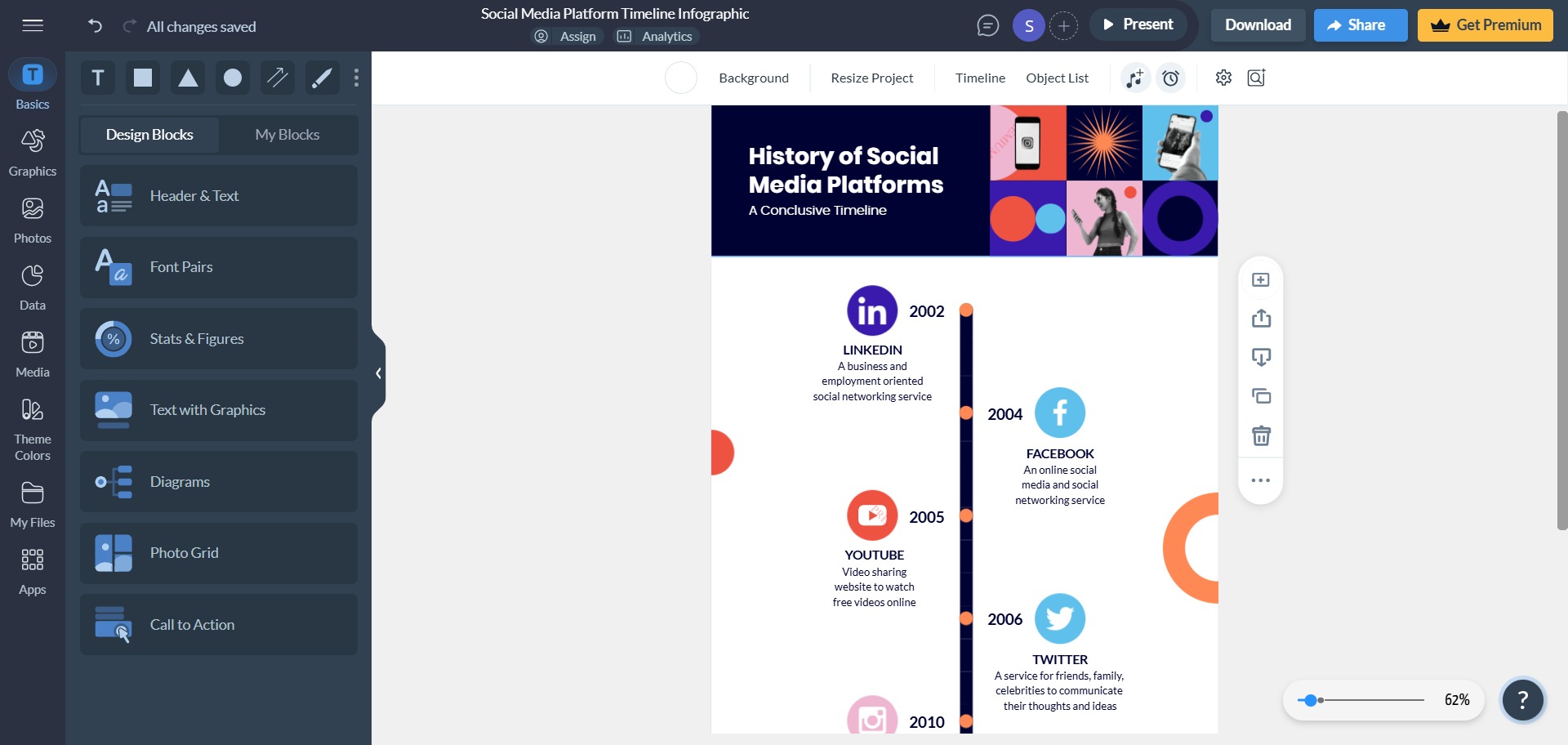Redo the last change
The image size is (1568, 745).
coord(129,26)
